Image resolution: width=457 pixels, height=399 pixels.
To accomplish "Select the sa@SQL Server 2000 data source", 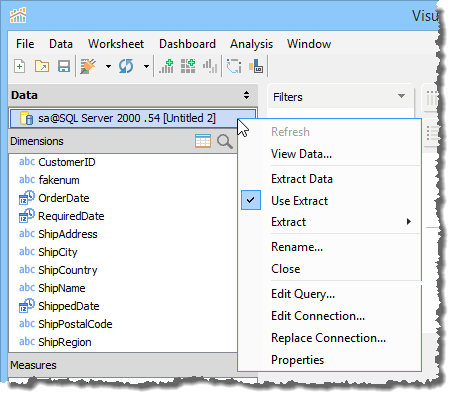I will (x=133, y=118).
